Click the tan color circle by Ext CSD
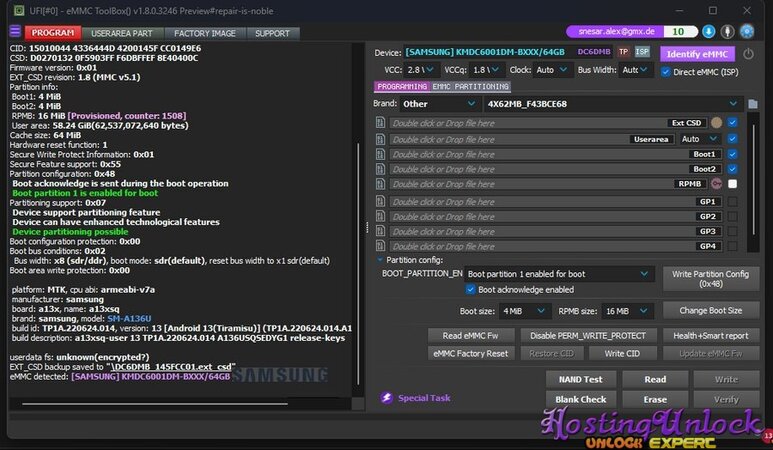Image resolution: width=773 pixels, height=450 pixels. (x=716, y=123)
